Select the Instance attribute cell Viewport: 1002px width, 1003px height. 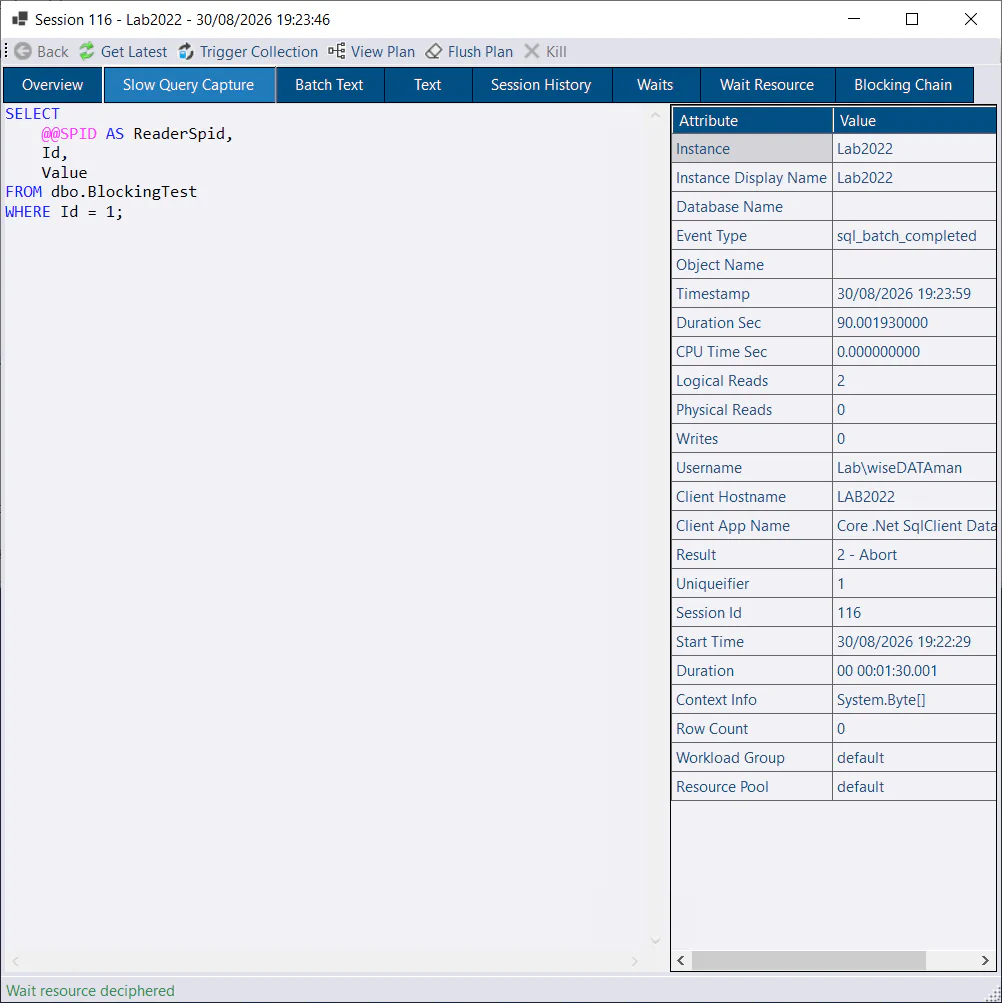(752, 148)
